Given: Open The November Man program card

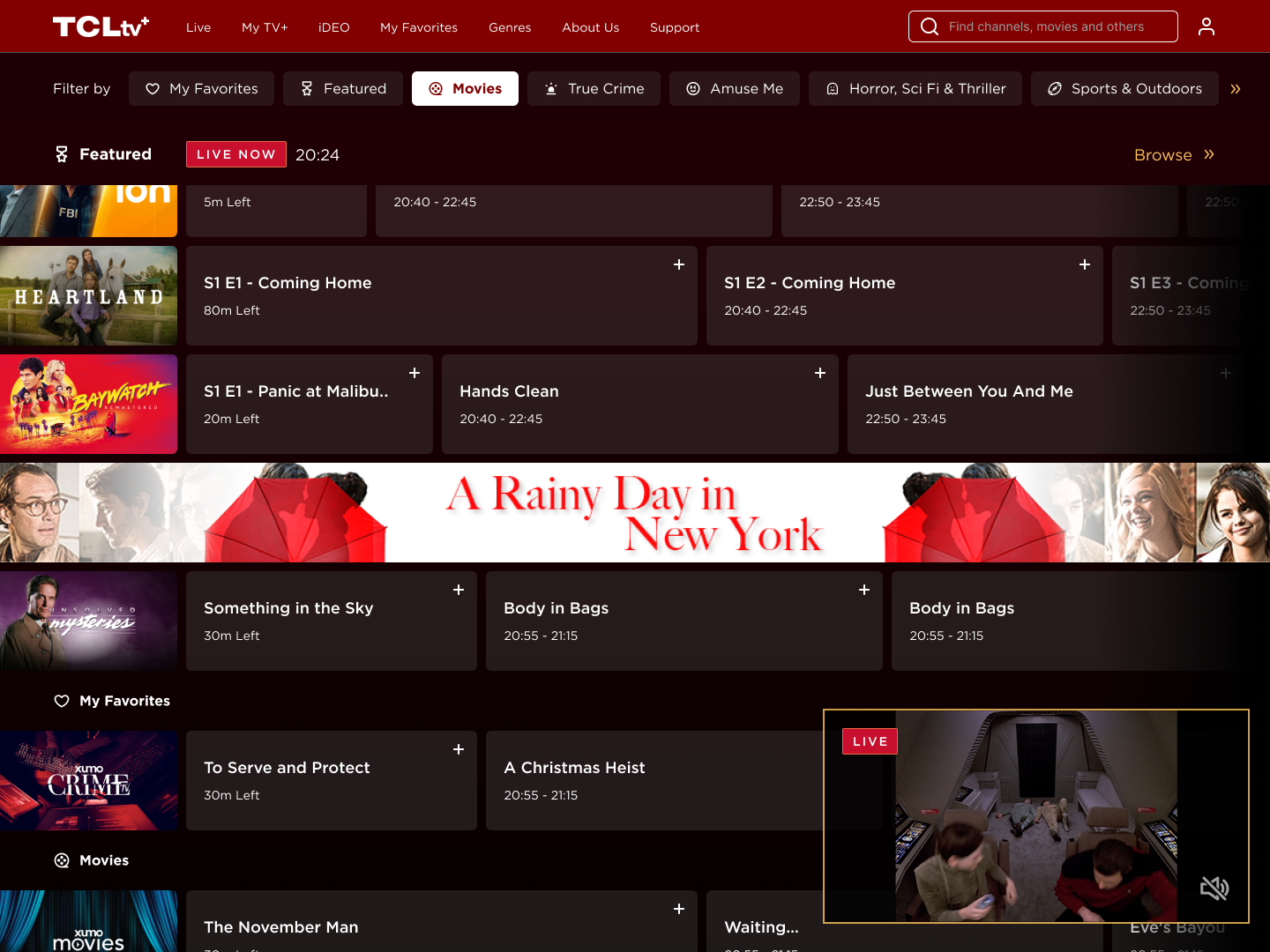Looking at the screenshot, I should tap(442, 921).
